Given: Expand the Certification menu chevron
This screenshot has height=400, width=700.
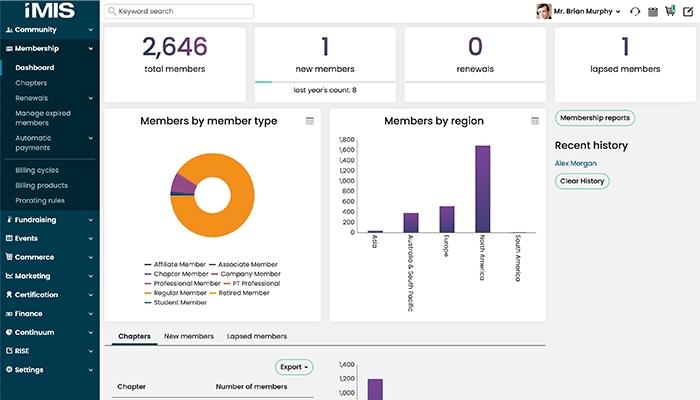Looking at the screenshot, I should click(x=91, y=295).
